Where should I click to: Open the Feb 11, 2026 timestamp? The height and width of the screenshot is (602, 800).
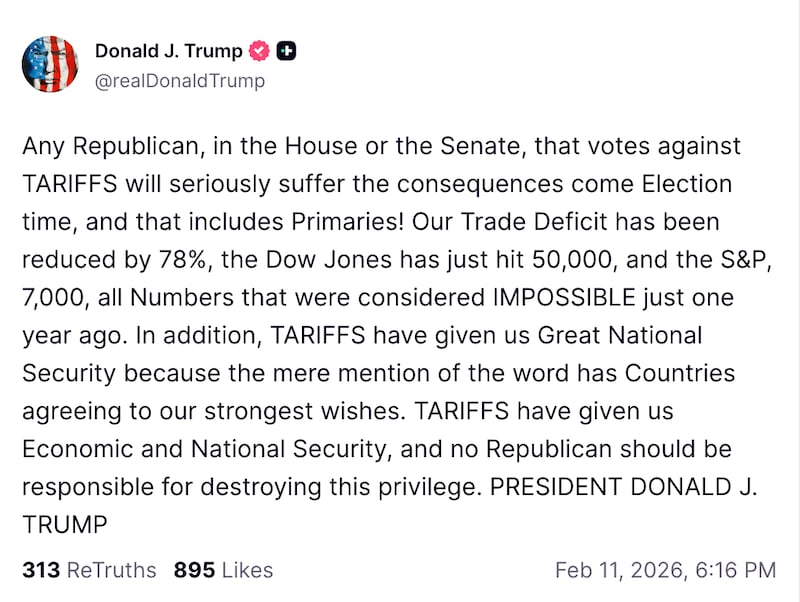tap(664, 570)
